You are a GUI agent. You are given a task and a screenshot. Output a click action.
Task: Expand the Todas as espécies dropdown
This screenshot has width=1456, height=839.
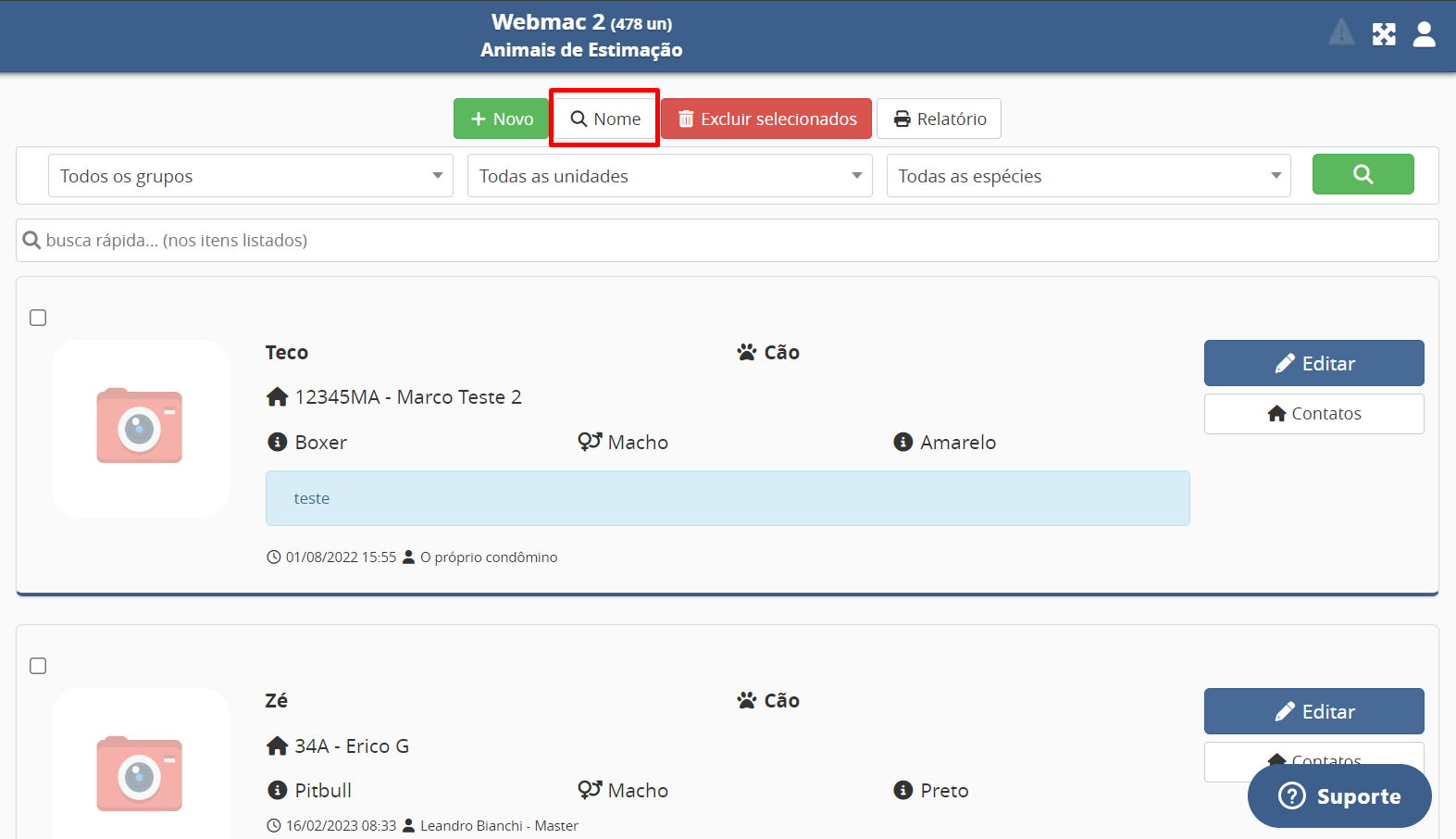pyautogui.click(x=1089, y=176)
